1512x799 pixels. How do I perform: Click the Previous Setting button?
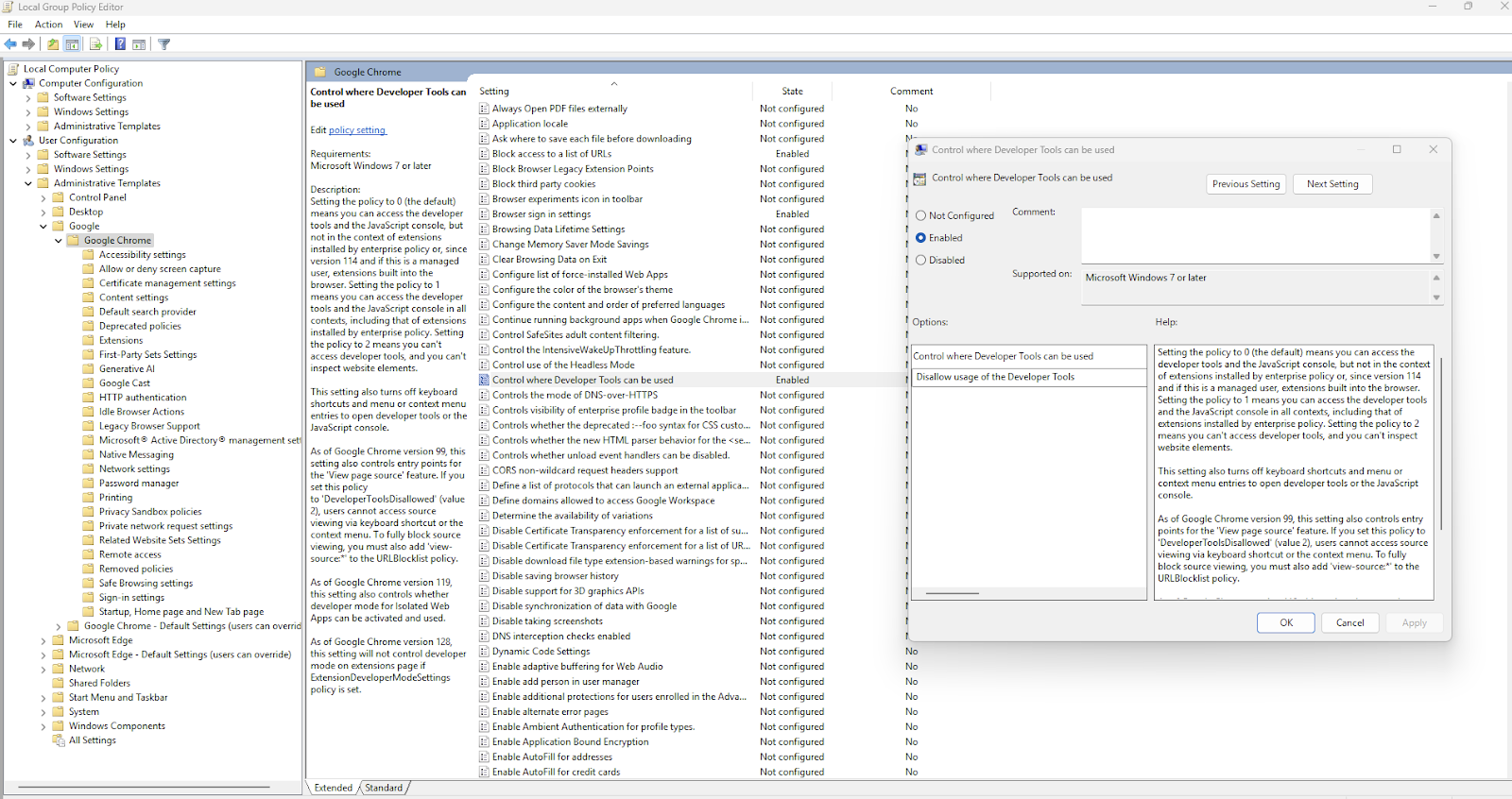[x=1246, y=184]
